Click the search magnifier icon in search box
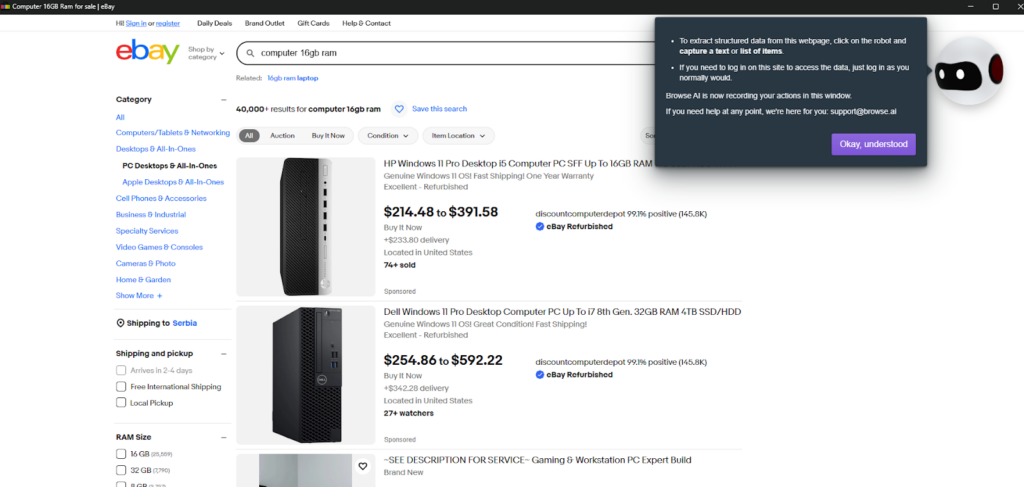This screenshot has width=1024, height=487. click(x=249, y=53)
